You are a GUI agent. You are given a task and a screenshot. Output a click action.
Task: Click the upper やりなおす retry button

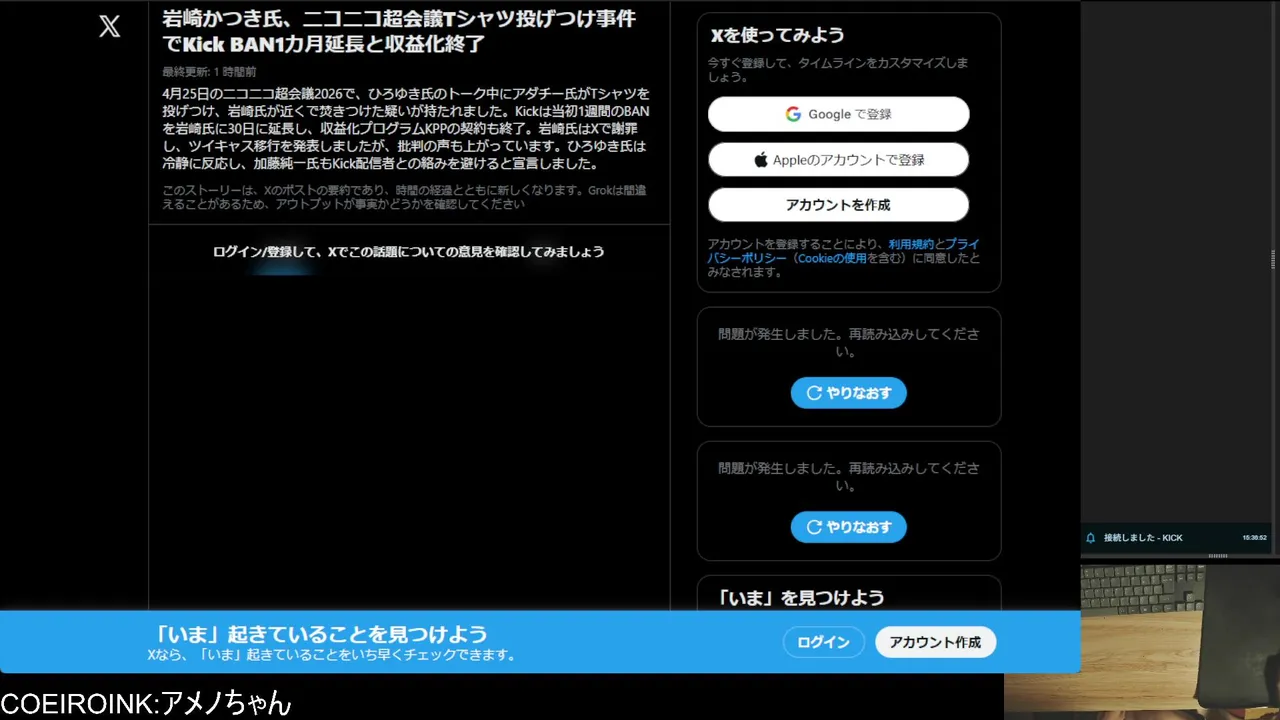pos(848,393)
